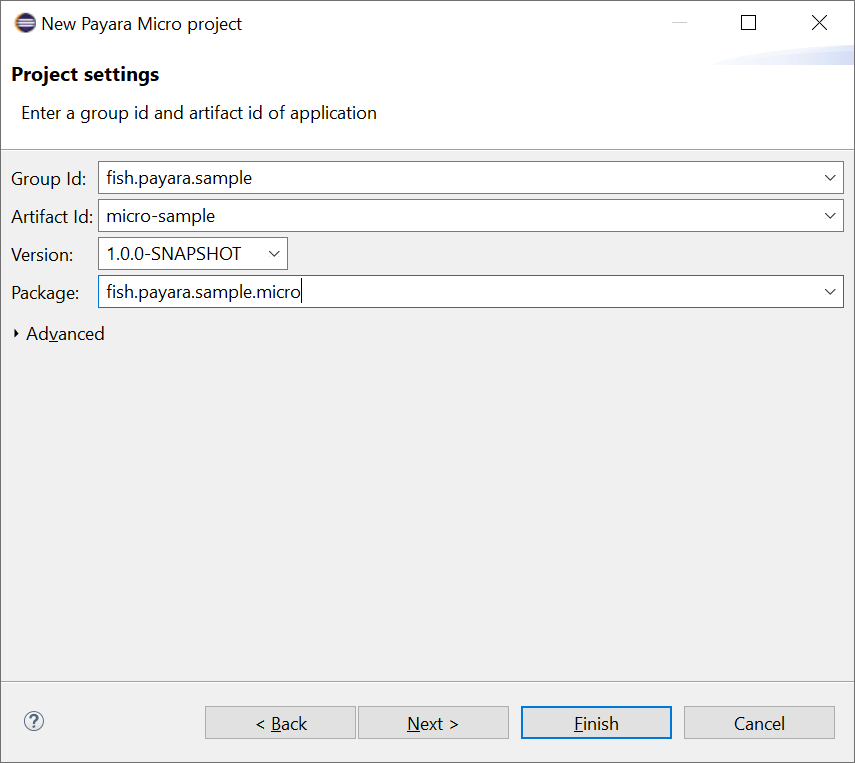
Task: Click the 1.0.0-SNAPSHOT version text
Action: click(175, 254)
